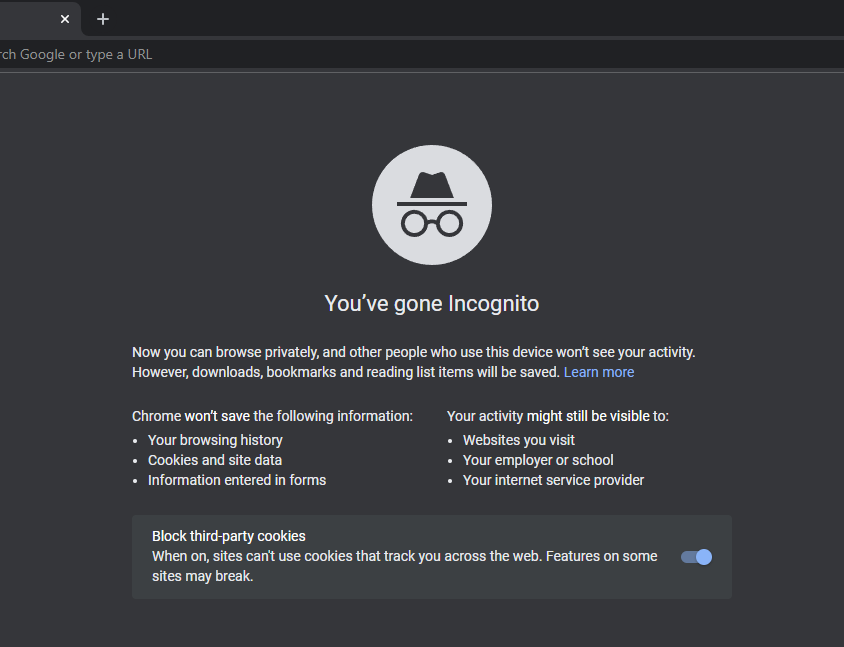Viewport: 844px width, 647px height.
Task: Close the Incognito tab with the X
Action: point(65,18)
